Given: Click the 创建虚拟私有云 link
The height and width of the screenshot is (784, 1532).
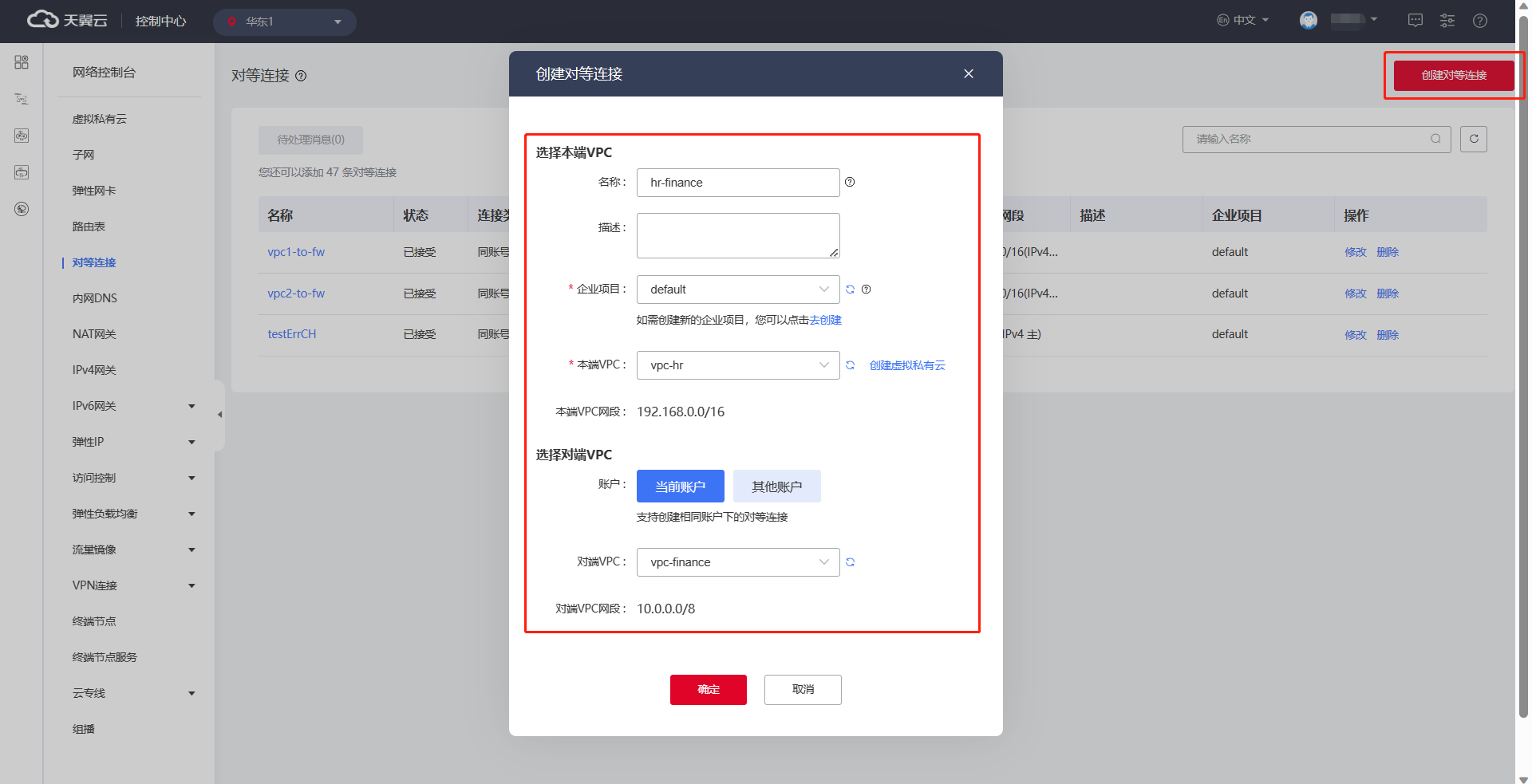Looking at the screenshot, I should (x=906, y=365).
